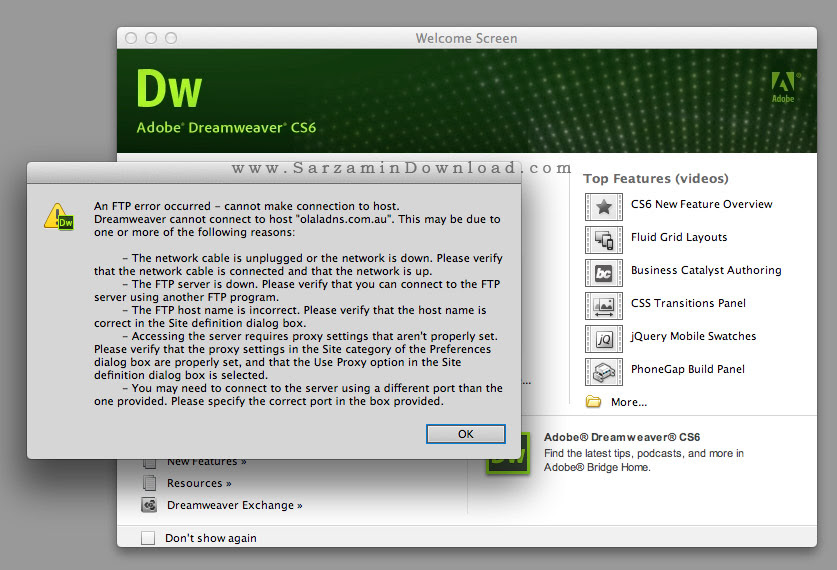Click the Top Features (videos) heading
This screenshot has height=570, width=837.
click(x=656, y=178)
